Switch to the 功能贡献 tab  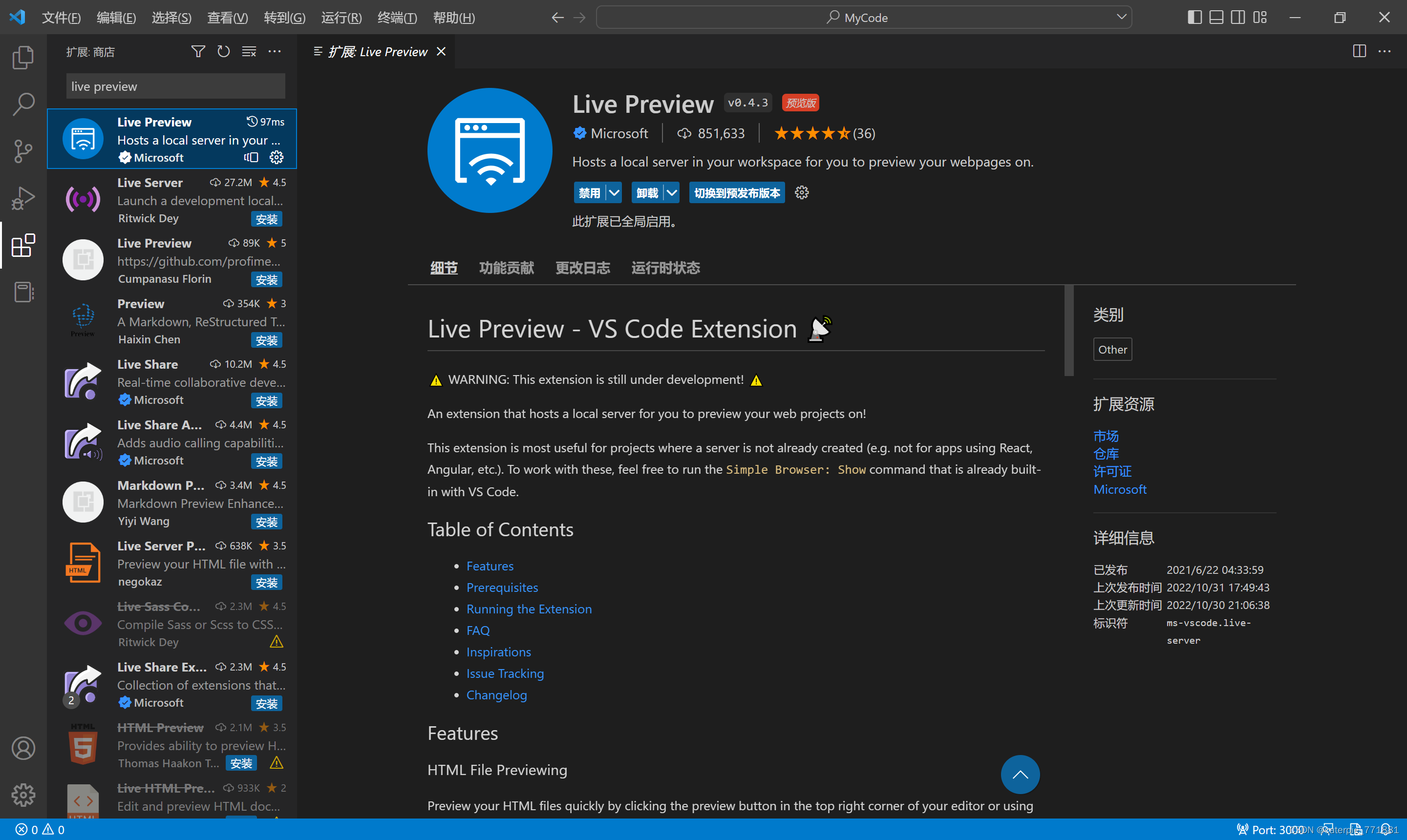pos(506,268)
